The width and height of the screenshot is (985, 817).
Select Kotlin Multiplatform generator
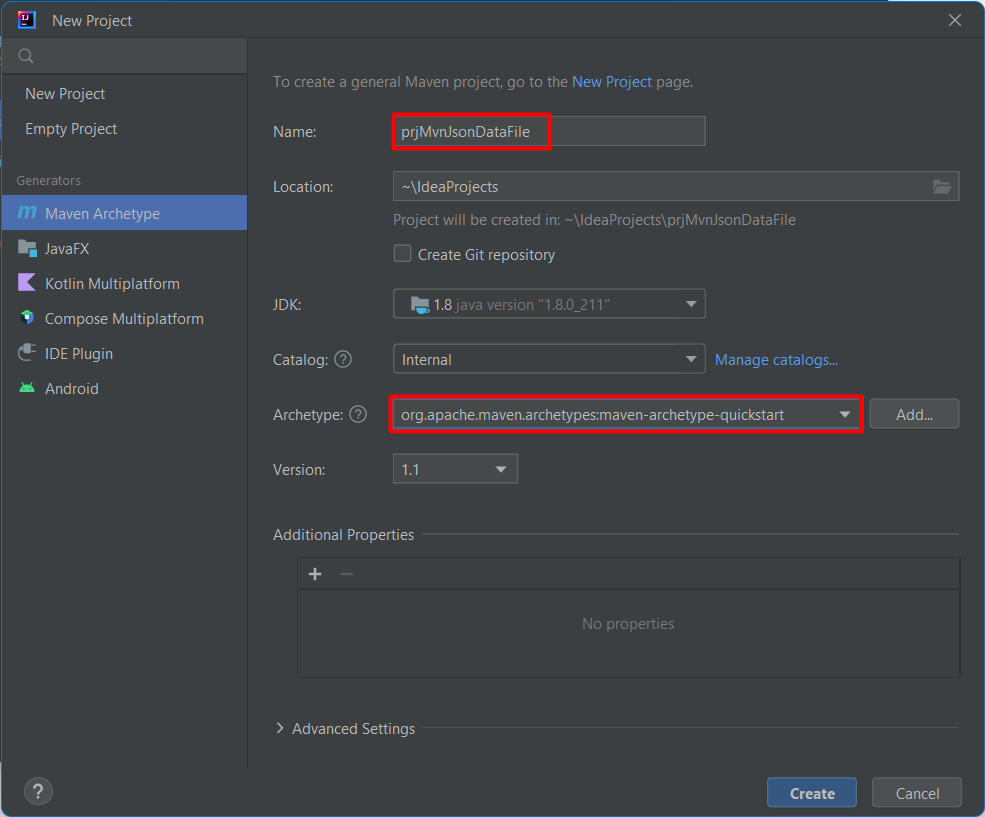[124, 283]
